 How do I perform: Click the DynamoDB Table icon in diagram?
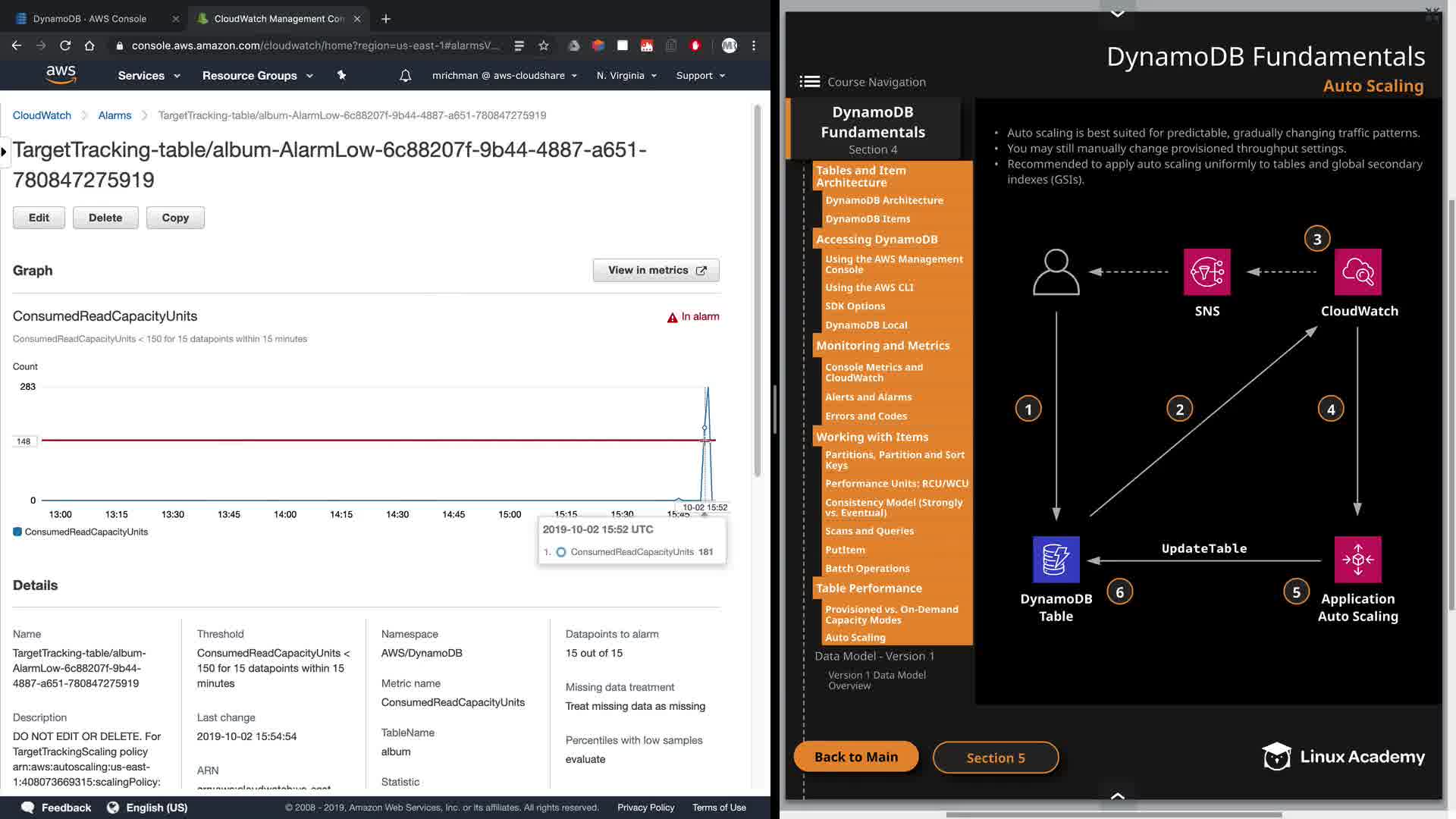1056,560
